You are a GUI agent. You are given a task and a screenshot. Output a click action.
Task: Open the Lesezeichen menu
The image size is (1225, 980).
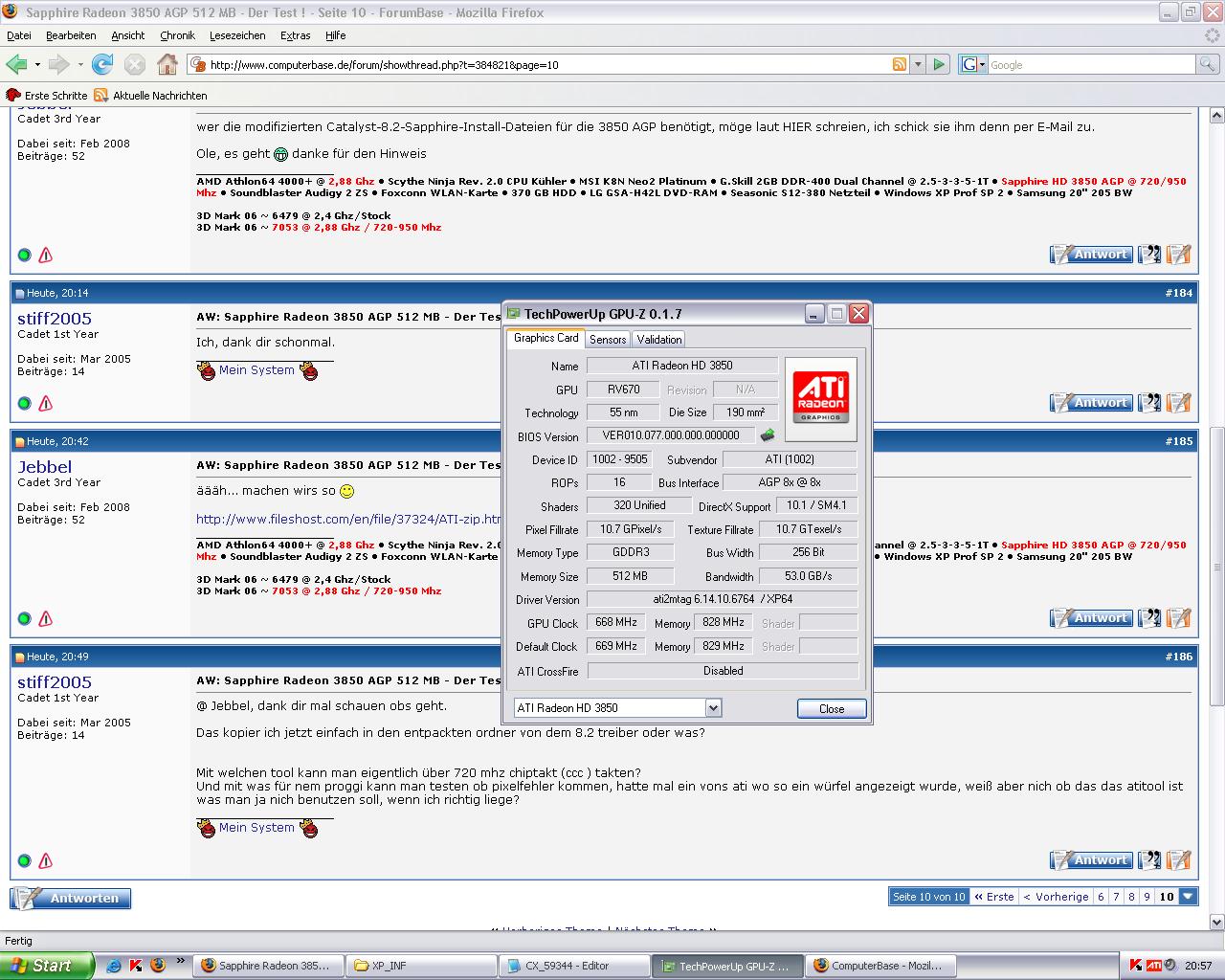(237, 35)
